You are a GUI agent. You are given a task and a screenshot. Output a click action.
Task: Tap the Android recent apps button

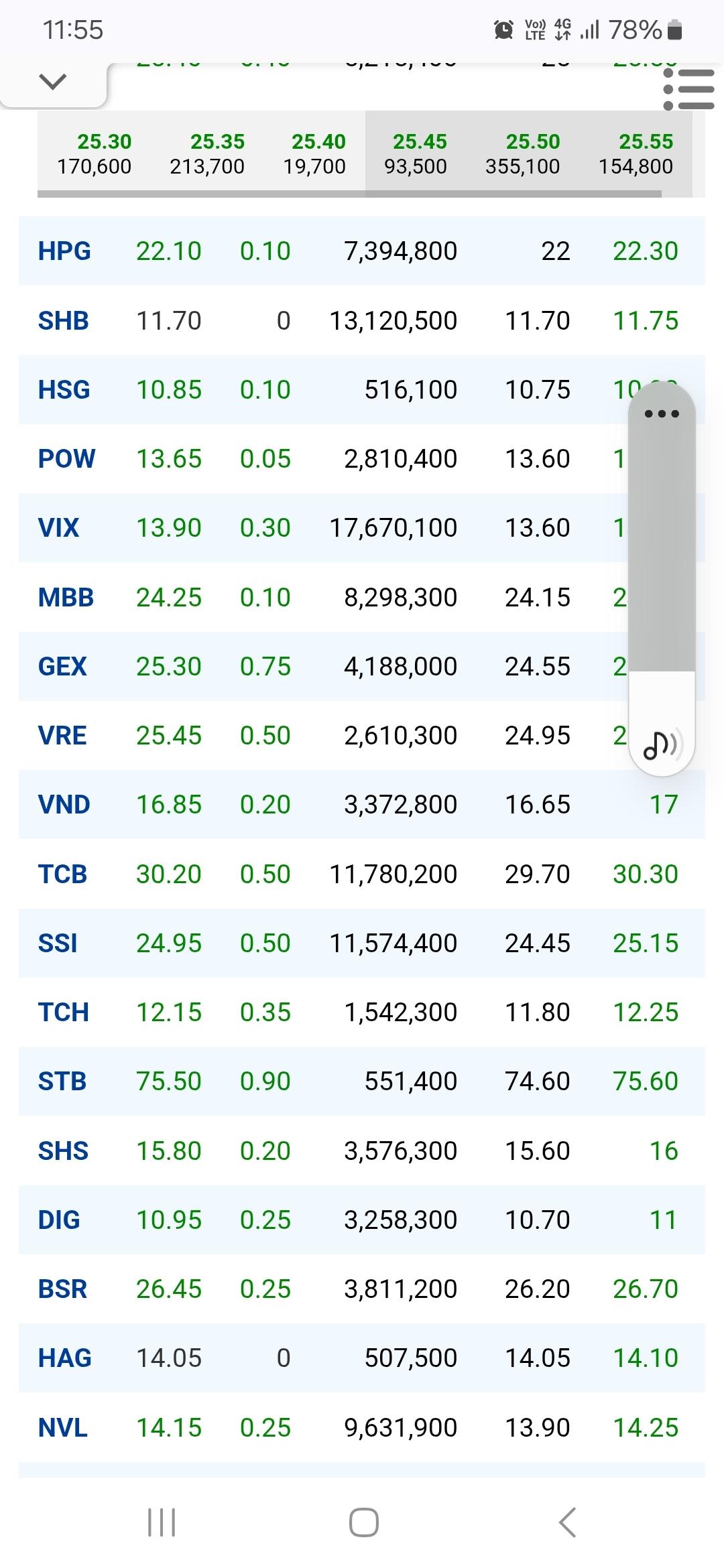tap(162, 1522)
